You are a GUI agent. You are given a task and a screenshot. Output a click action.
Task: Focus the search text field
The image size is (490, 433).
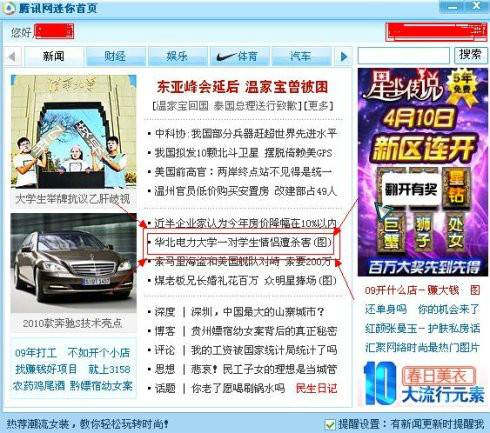click(404, 55)
